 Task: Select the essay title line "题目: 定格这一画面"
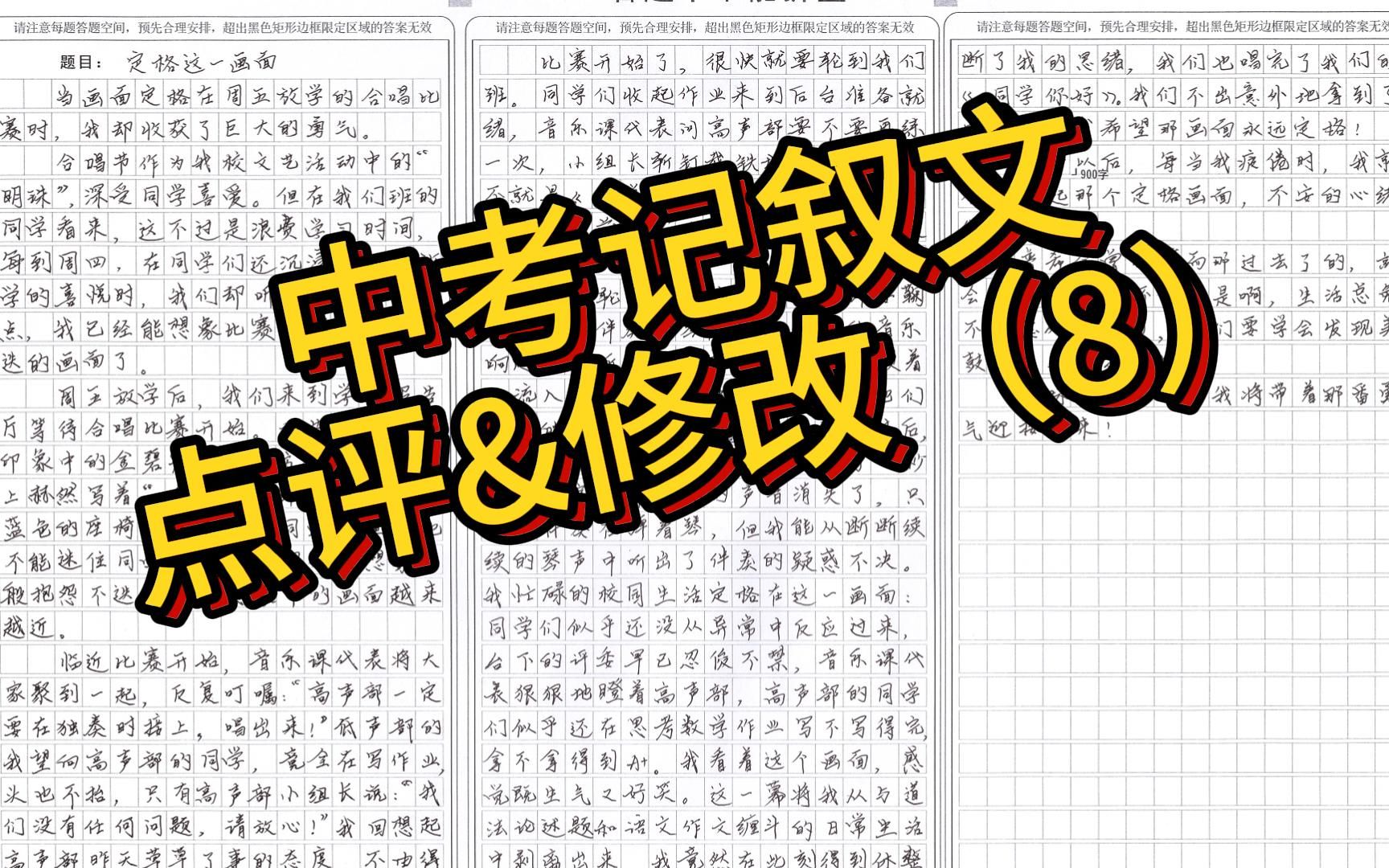[x=169, y=61]
